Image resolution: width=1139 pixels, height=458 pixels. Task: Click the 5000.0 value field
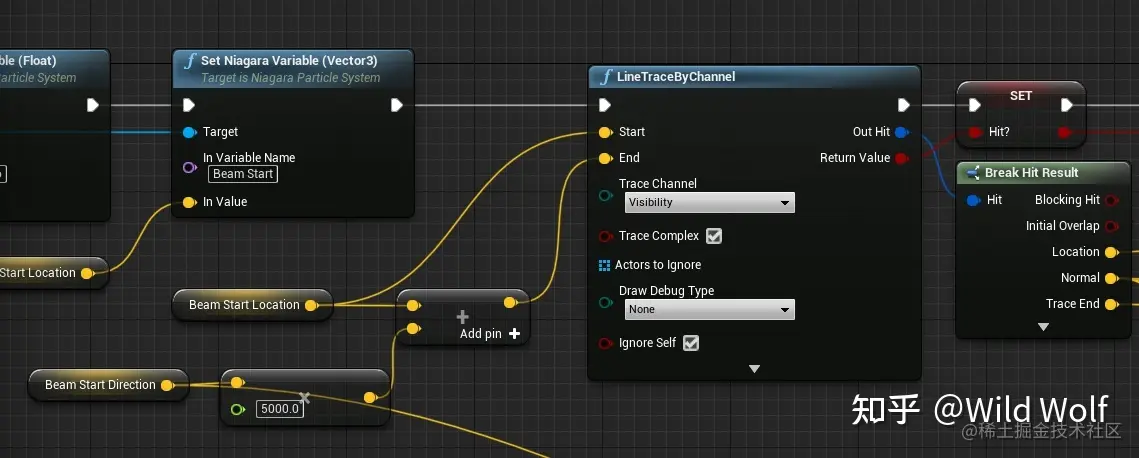pos(280,409)
